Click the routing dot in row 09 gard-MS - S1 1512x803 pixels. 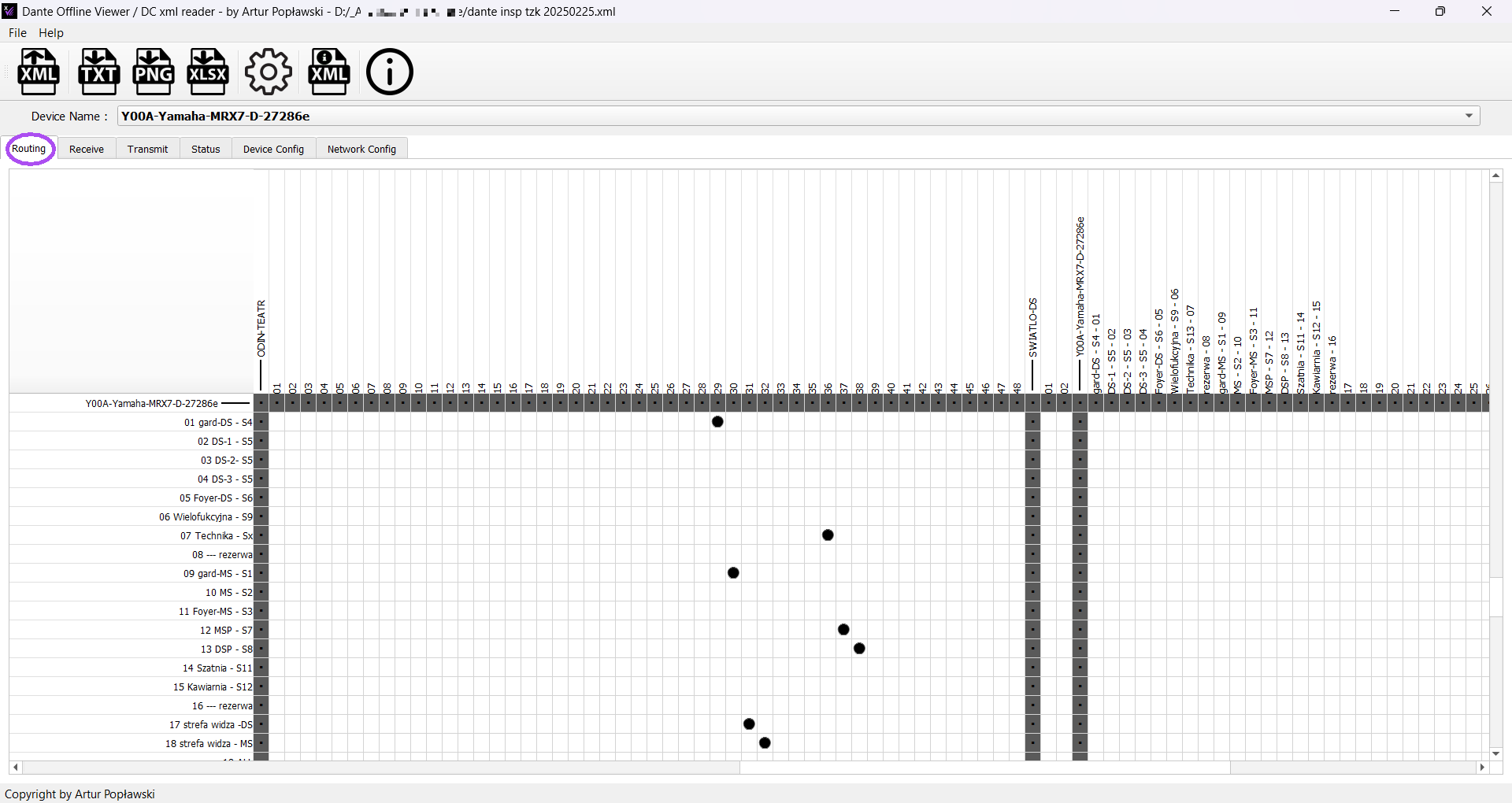[x=733, y=573]
